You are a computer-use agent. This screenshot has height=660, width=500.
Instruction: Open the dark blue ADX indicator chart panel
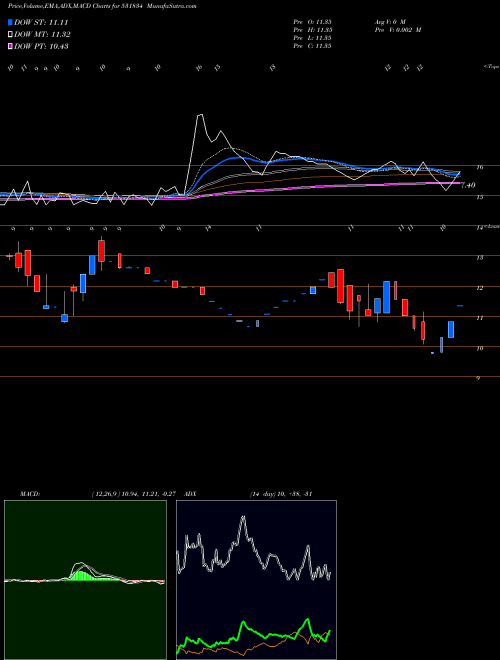pos(256,580)
